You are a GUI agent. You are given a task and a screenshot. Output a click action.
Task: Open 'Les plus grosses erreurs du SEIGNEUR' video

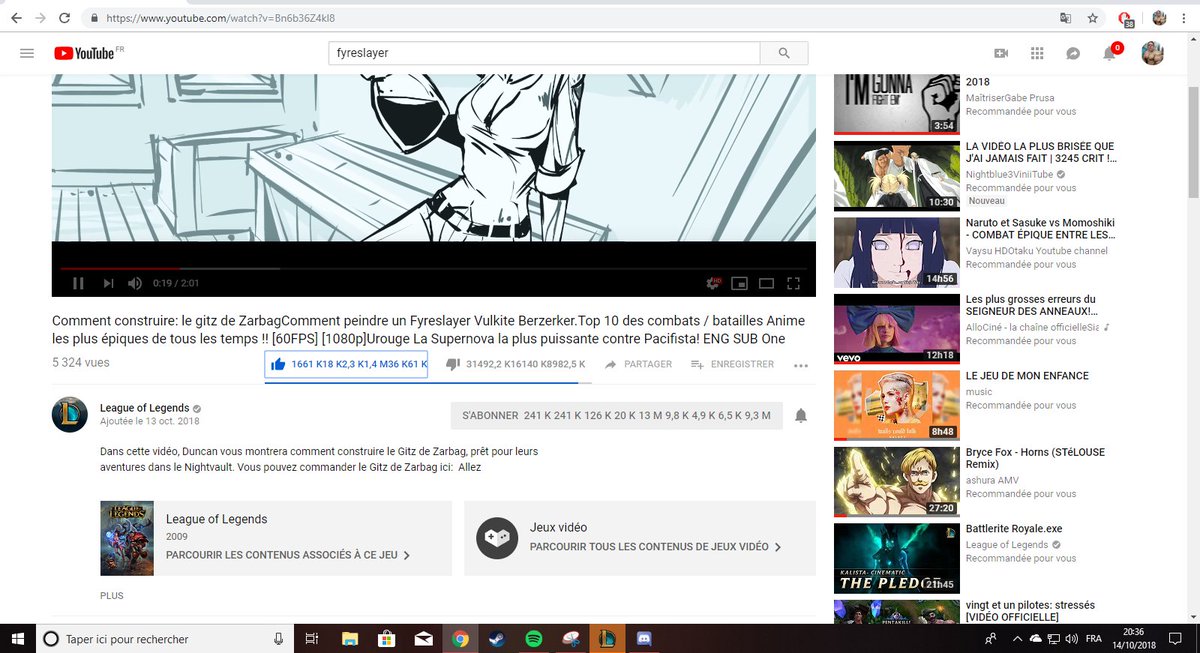1032,306
